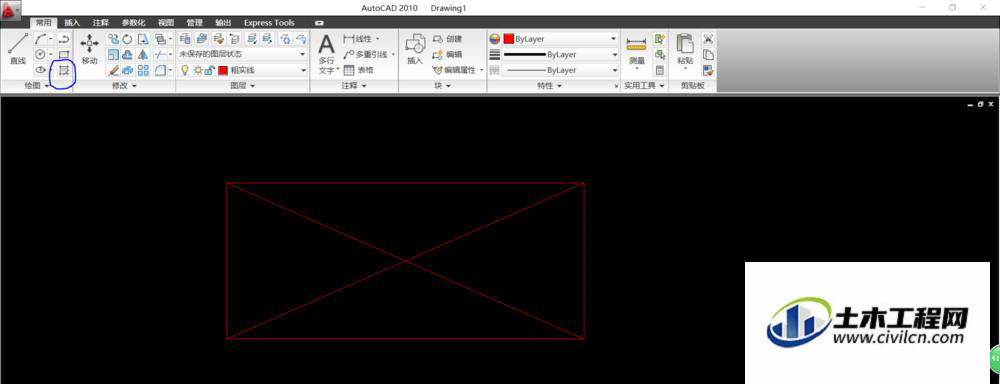Click the Create block (创建) tool
This screenshot has width=1000, height=384.
pyautogui.click(x=447, y=39)
